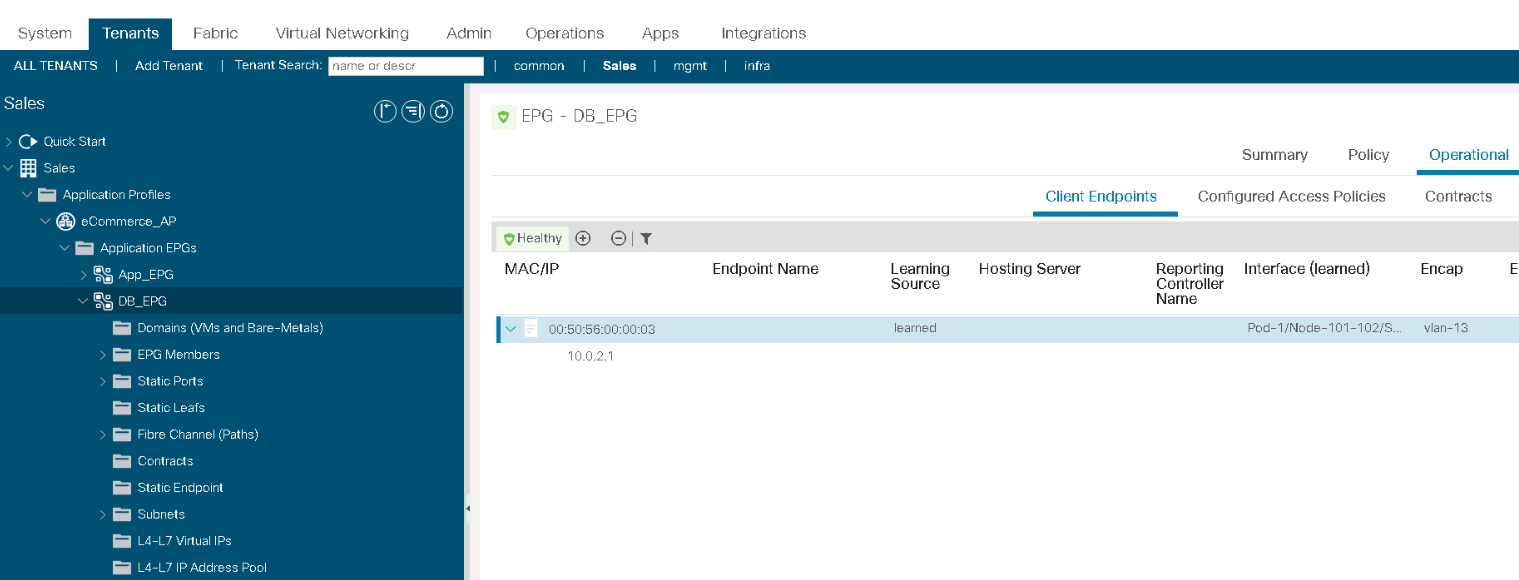Open the Apps menu tab
The image size is (1519, 580).
pos(660,33)
